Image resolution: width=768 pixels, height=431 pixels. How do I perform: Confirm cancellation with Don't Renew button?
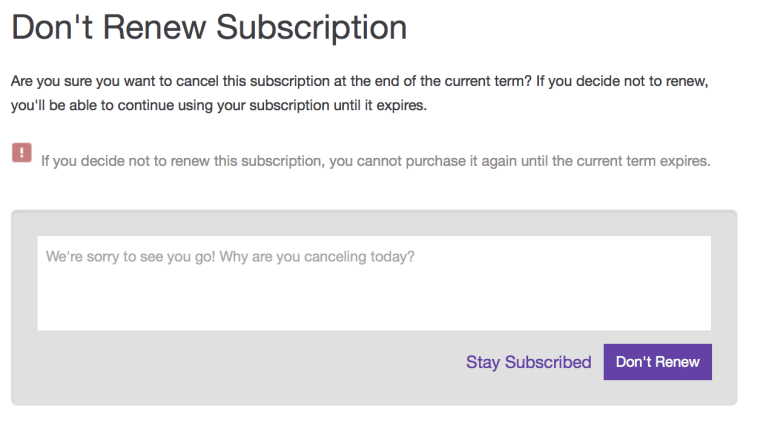coord(657,362)
